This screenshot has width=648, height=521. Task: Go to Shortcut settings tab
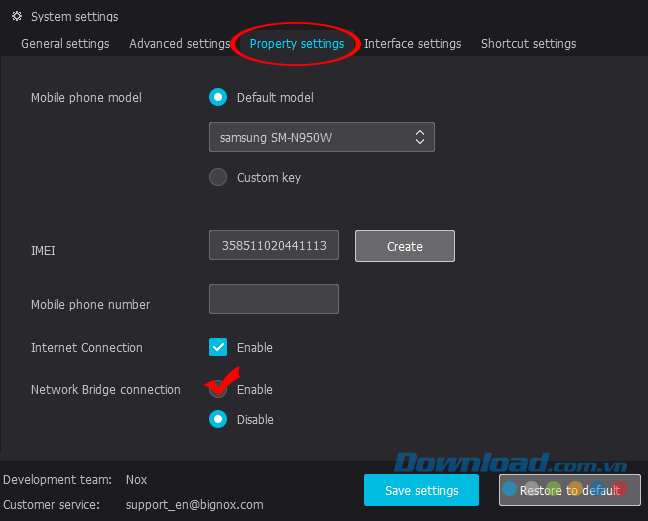click(x=528, y=44)
